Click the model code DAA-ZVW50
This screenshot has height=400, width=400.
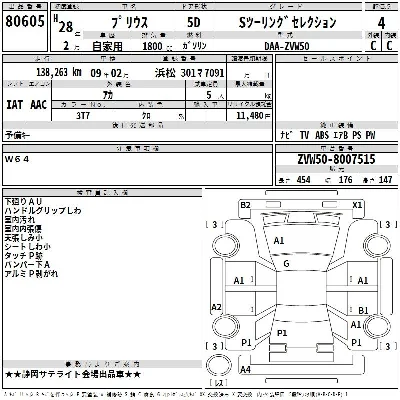click(x=287, y=46)
